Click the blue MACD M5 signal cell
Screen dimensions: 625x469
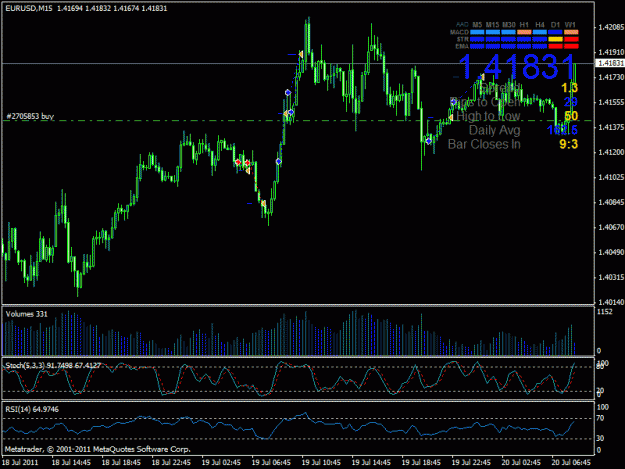click(477, 32)
